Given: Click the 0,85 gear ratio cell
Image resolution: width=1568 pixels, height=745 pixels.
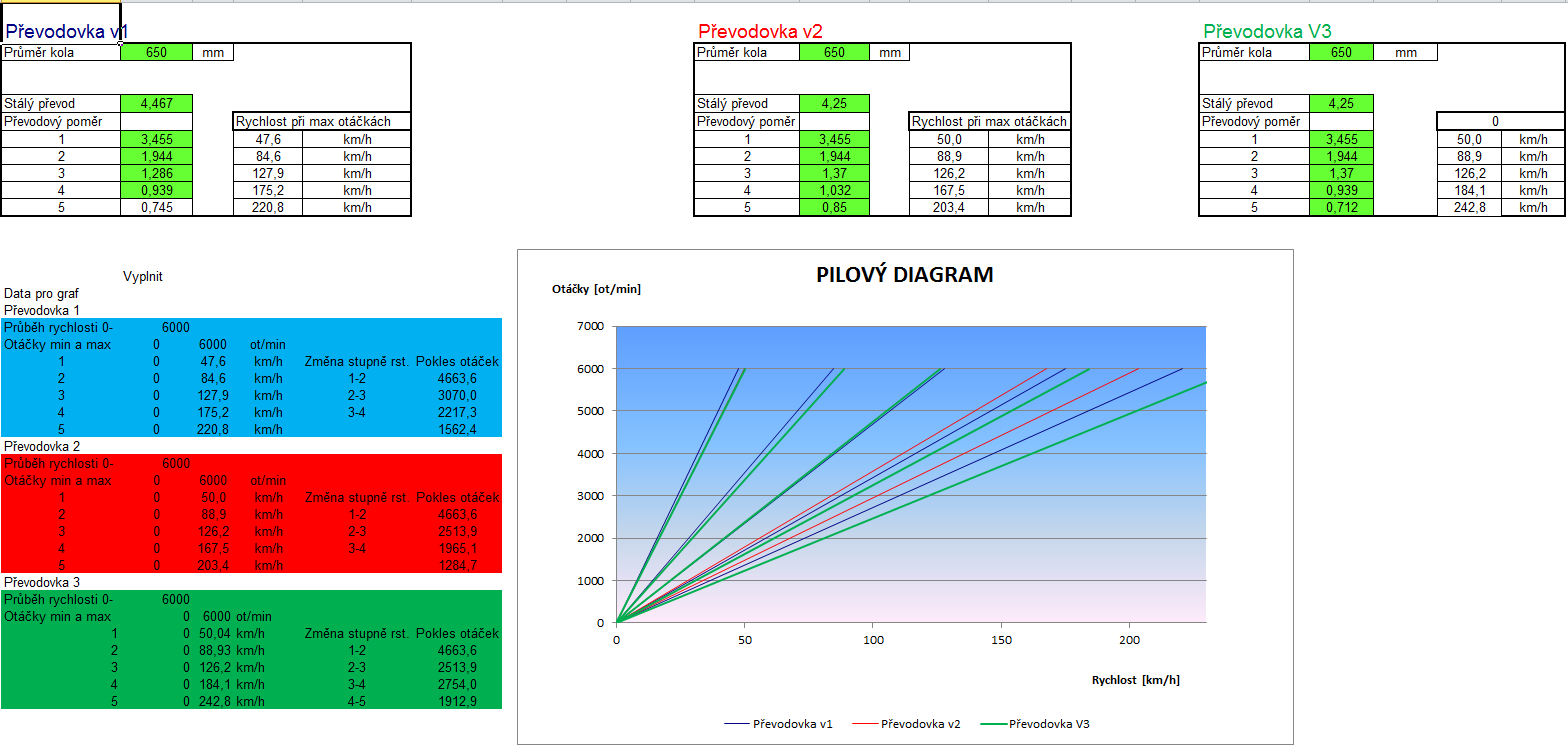Looking at the screenshot, I should tap(834, 208).
